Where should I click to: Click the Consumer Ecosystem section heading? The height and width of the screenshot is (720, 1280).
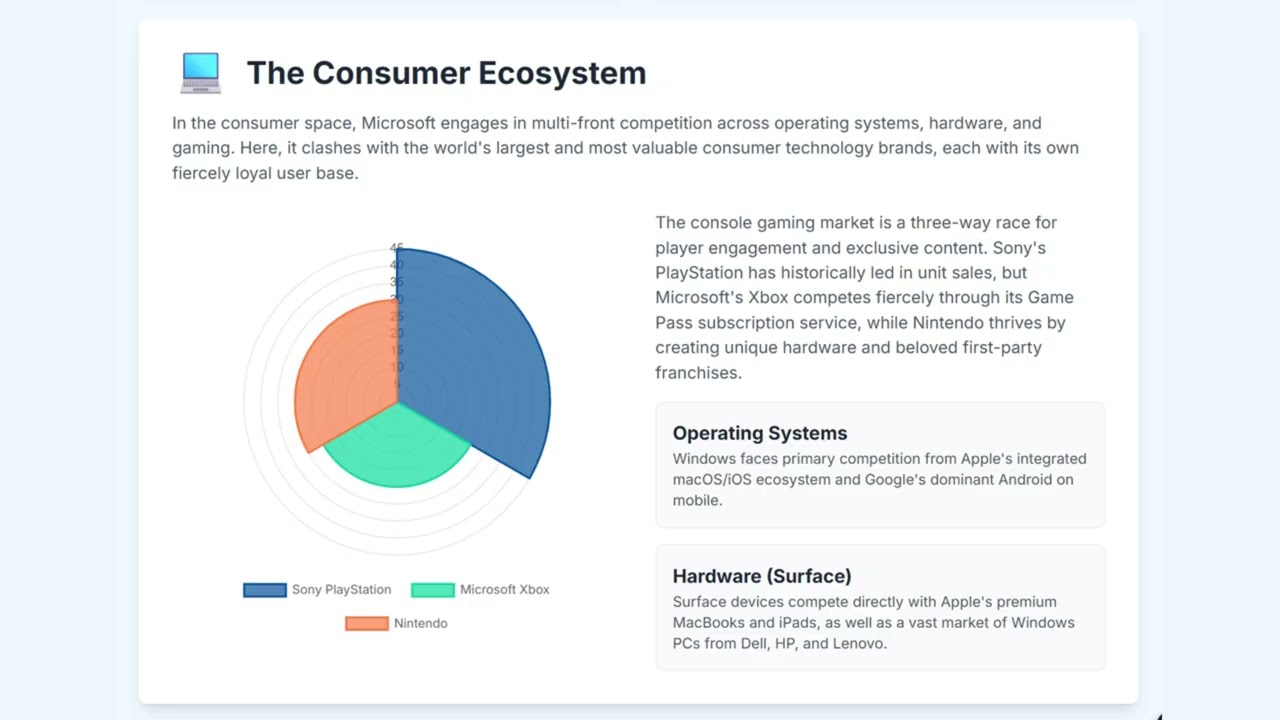coord(446,73)
